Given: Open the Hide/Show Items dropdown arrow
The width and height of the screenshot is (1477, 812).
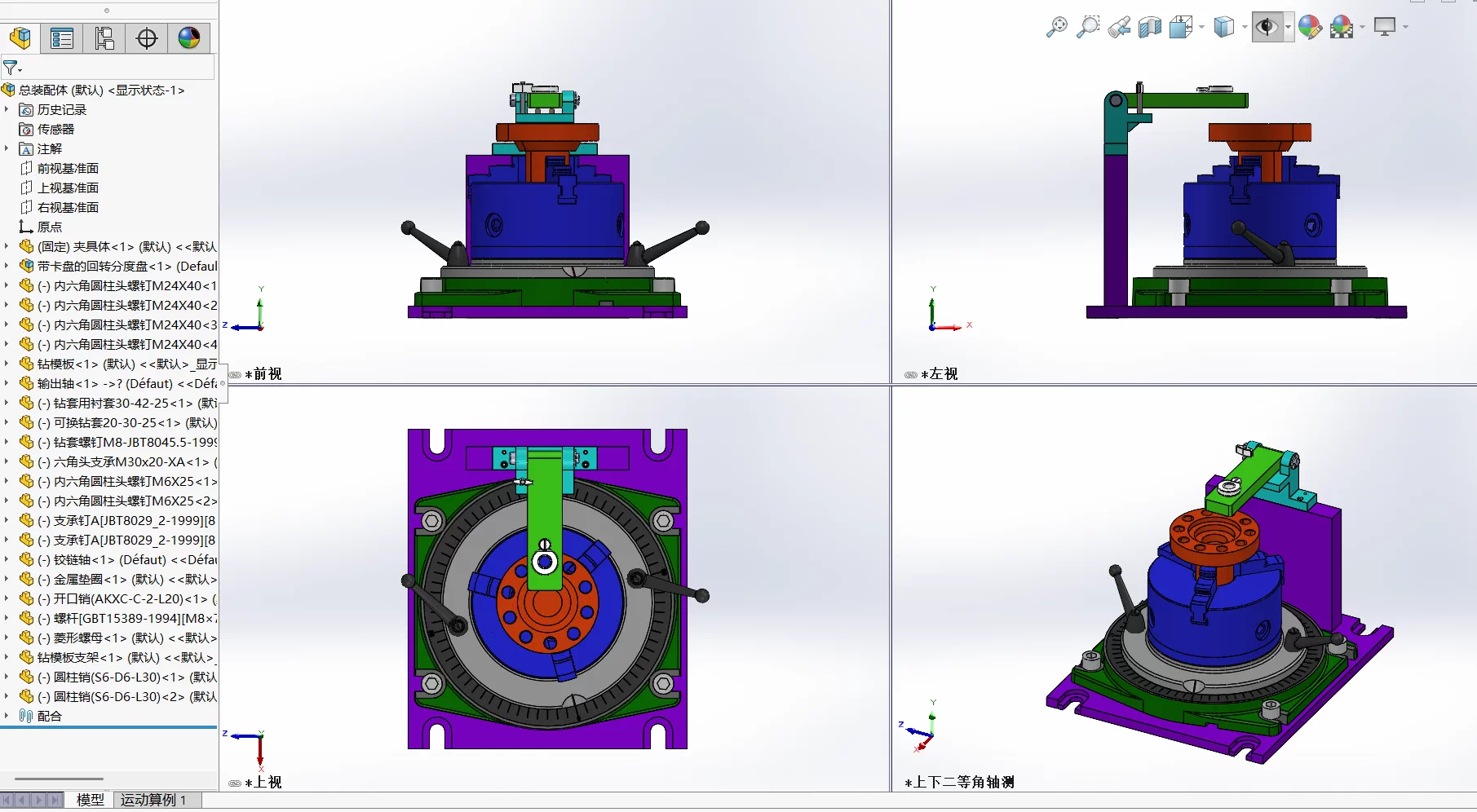Looking at the screenshot, I should 1288,27.
